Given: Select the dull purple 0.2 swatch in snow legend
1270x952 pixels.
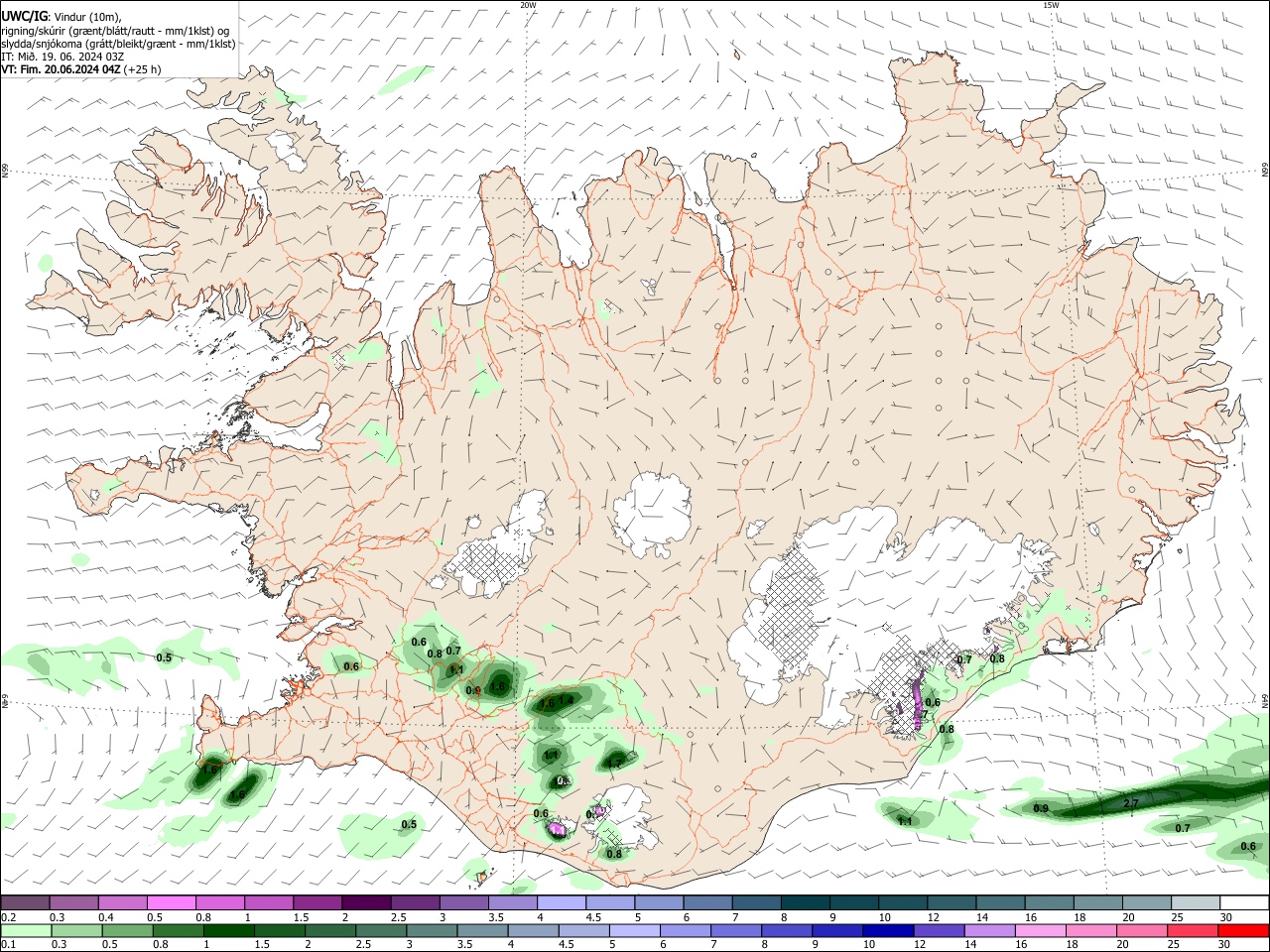Looking at the screenshot, I should 25,903.
